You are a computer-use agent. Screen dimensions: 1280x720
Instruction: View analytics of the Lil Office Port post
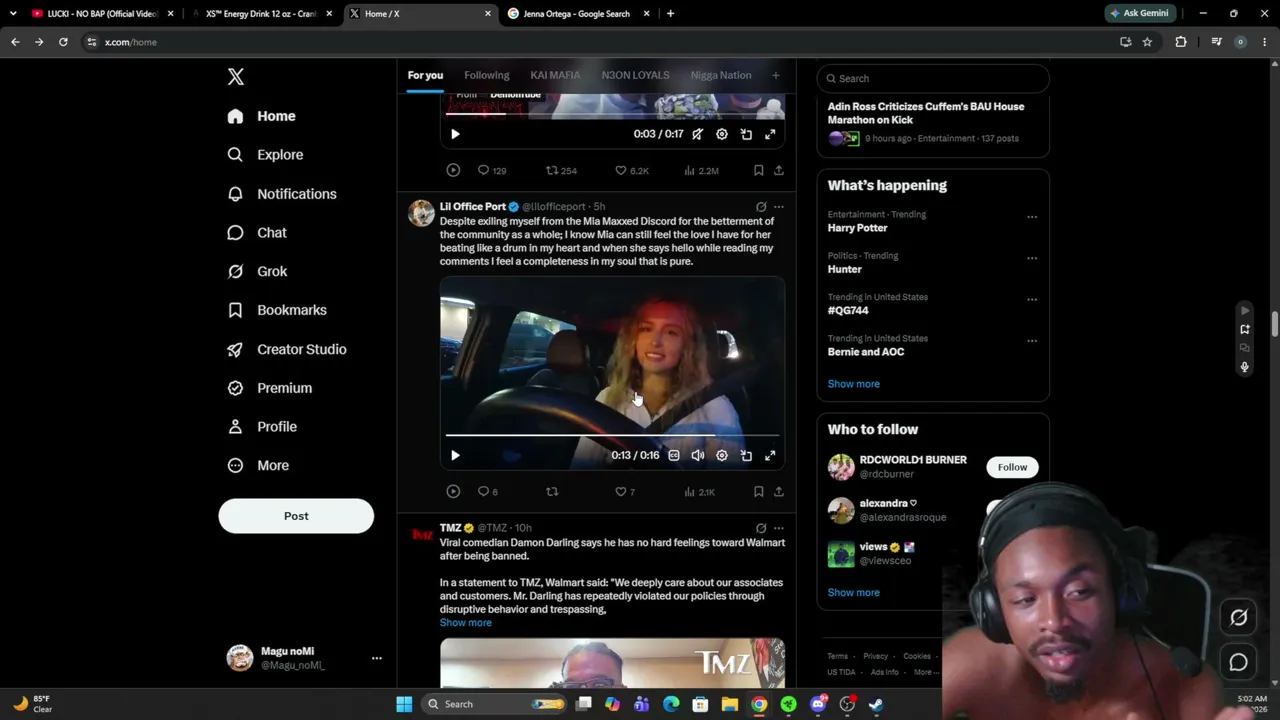(700, 492)
